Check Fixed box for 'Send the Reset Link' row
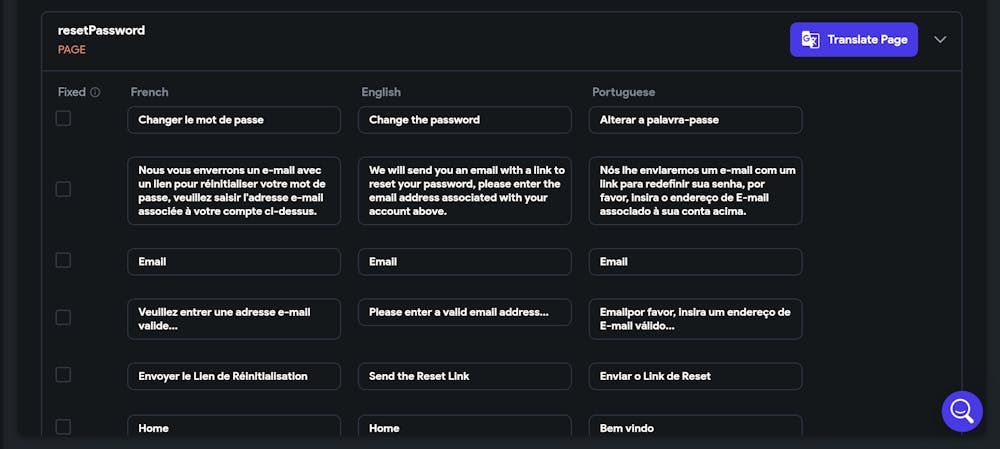Image resolution: width=1000 pixels, height=449 pixels. click(63, 374)
